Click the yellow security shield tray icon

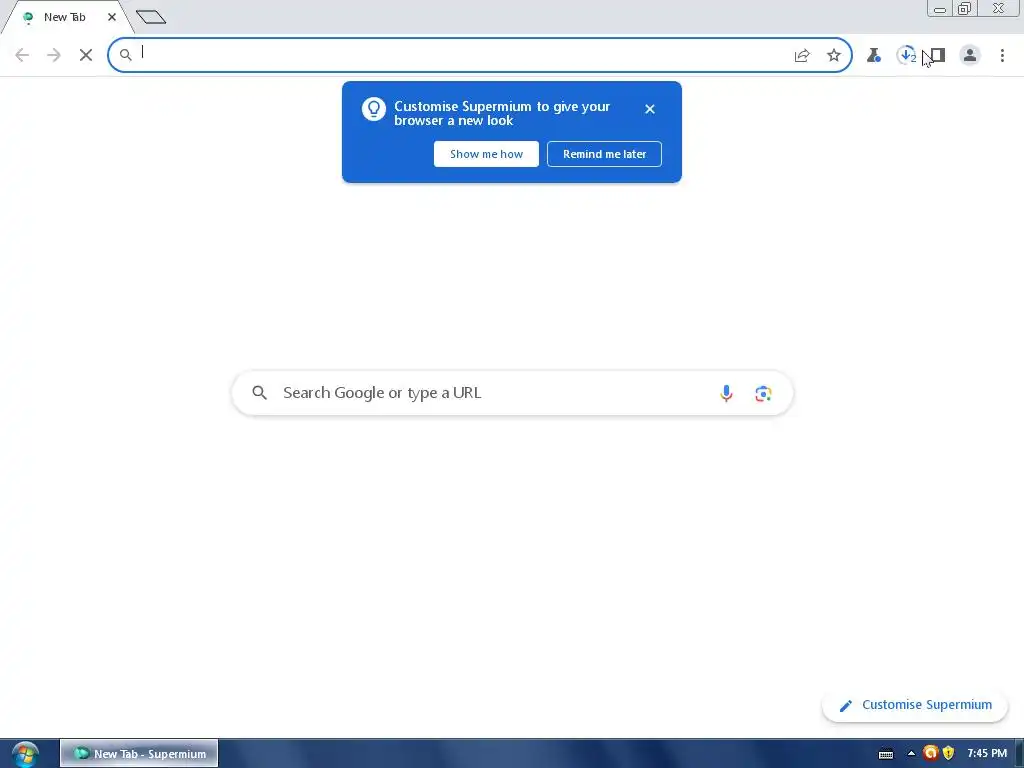click(948, 753)
